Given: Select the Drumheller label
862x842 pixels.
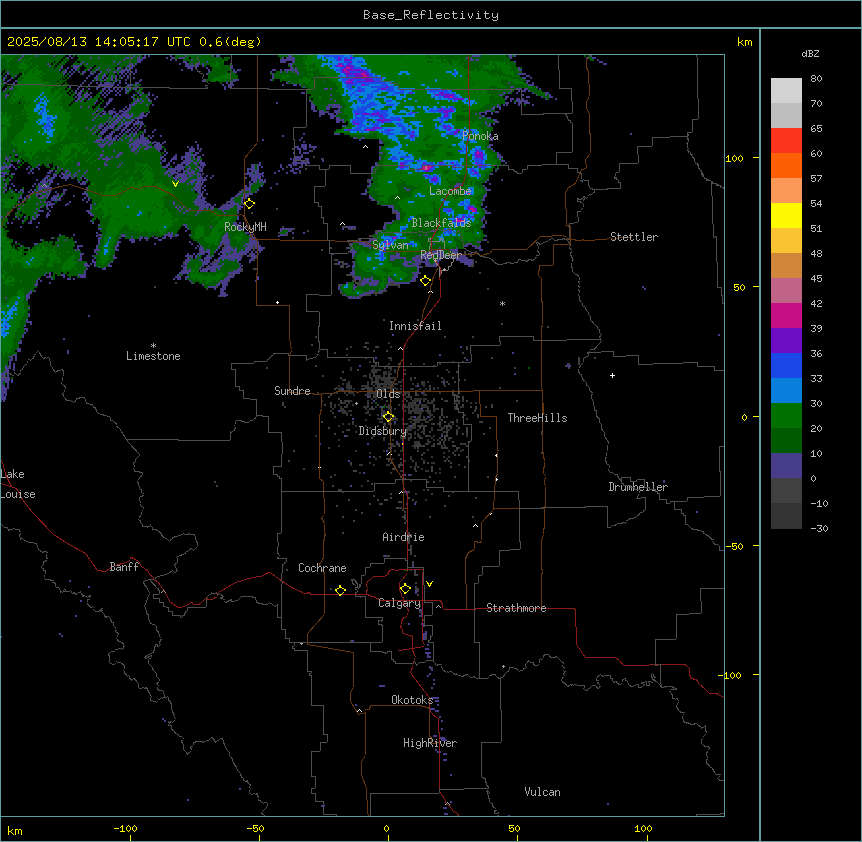Looking at the screenshot, I should point(638,487).
